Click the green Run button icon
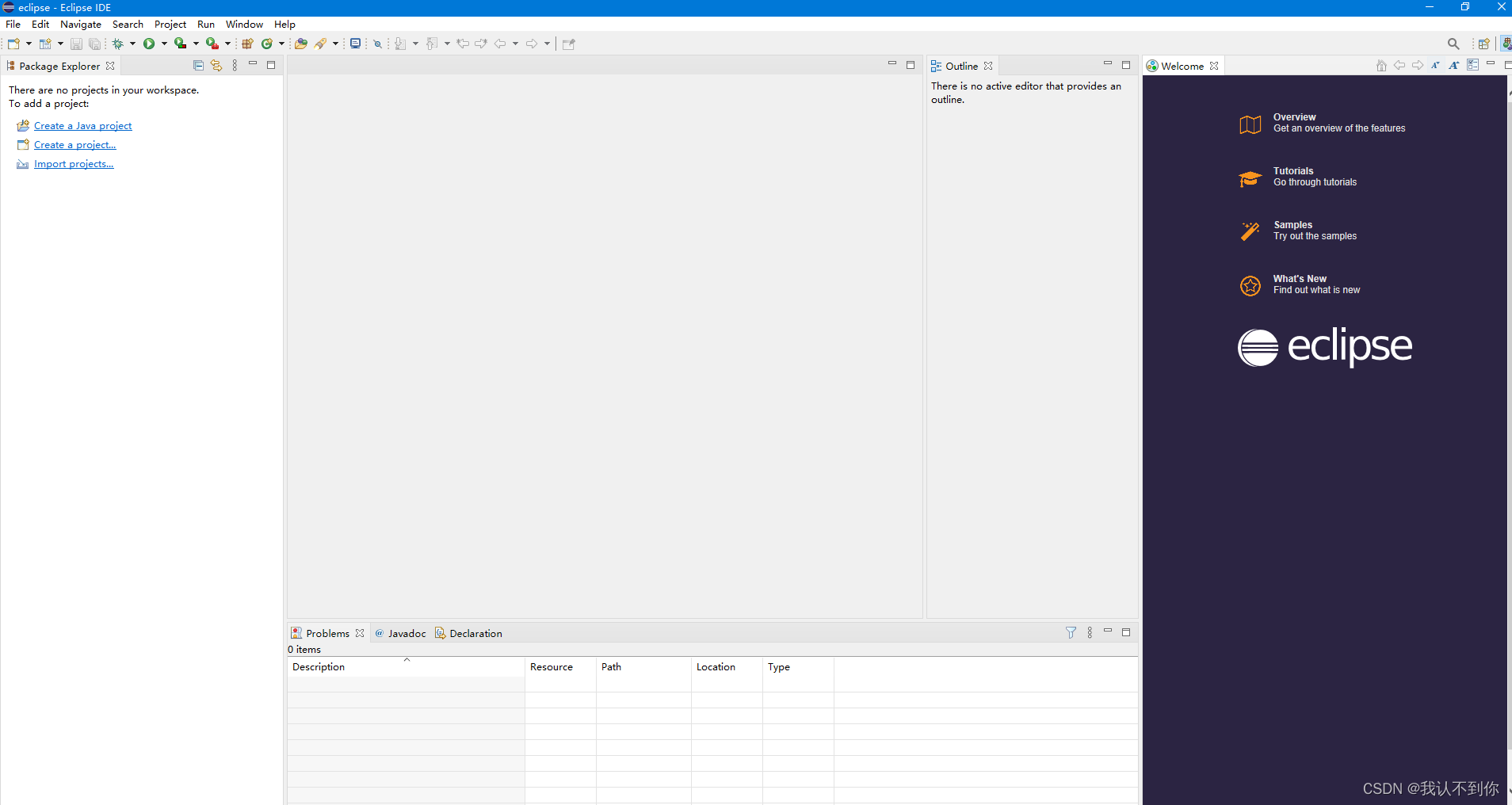Screen dimensions: 1512x805 click(x=149, y=44)
